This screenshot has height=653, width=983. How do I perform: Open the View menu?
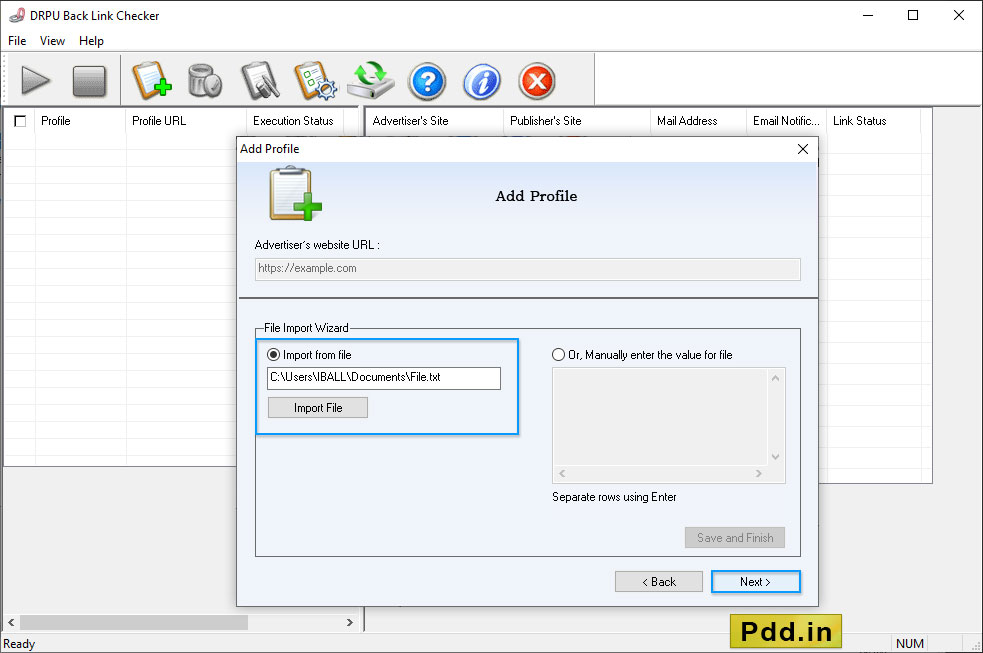52,41
